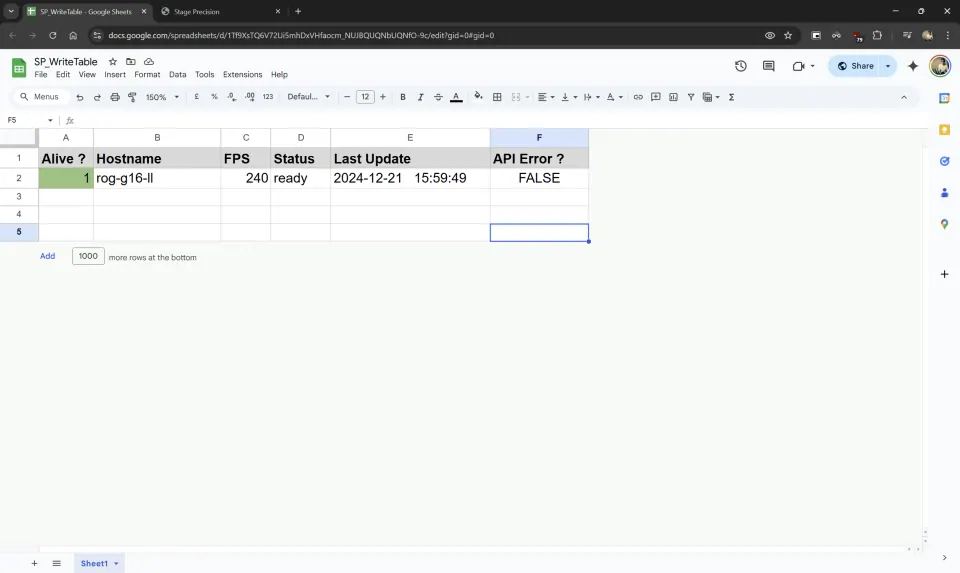Print the spreadsheet with printer icon
Image resolution: width=960 pixels, height=573 pixels.
coord(114,97)
